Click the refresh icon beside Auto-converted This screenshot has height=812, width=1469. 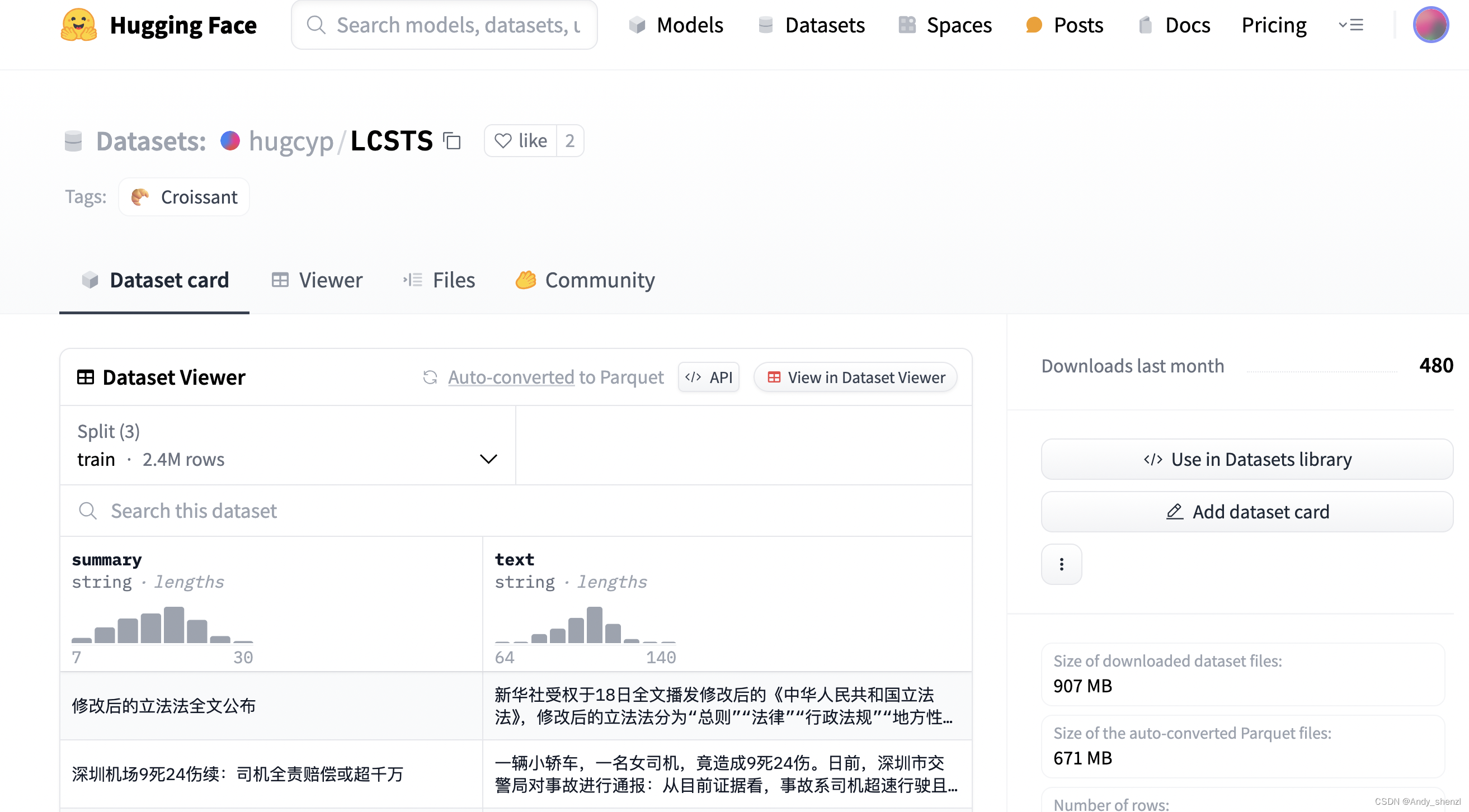(x=430, y=377)
